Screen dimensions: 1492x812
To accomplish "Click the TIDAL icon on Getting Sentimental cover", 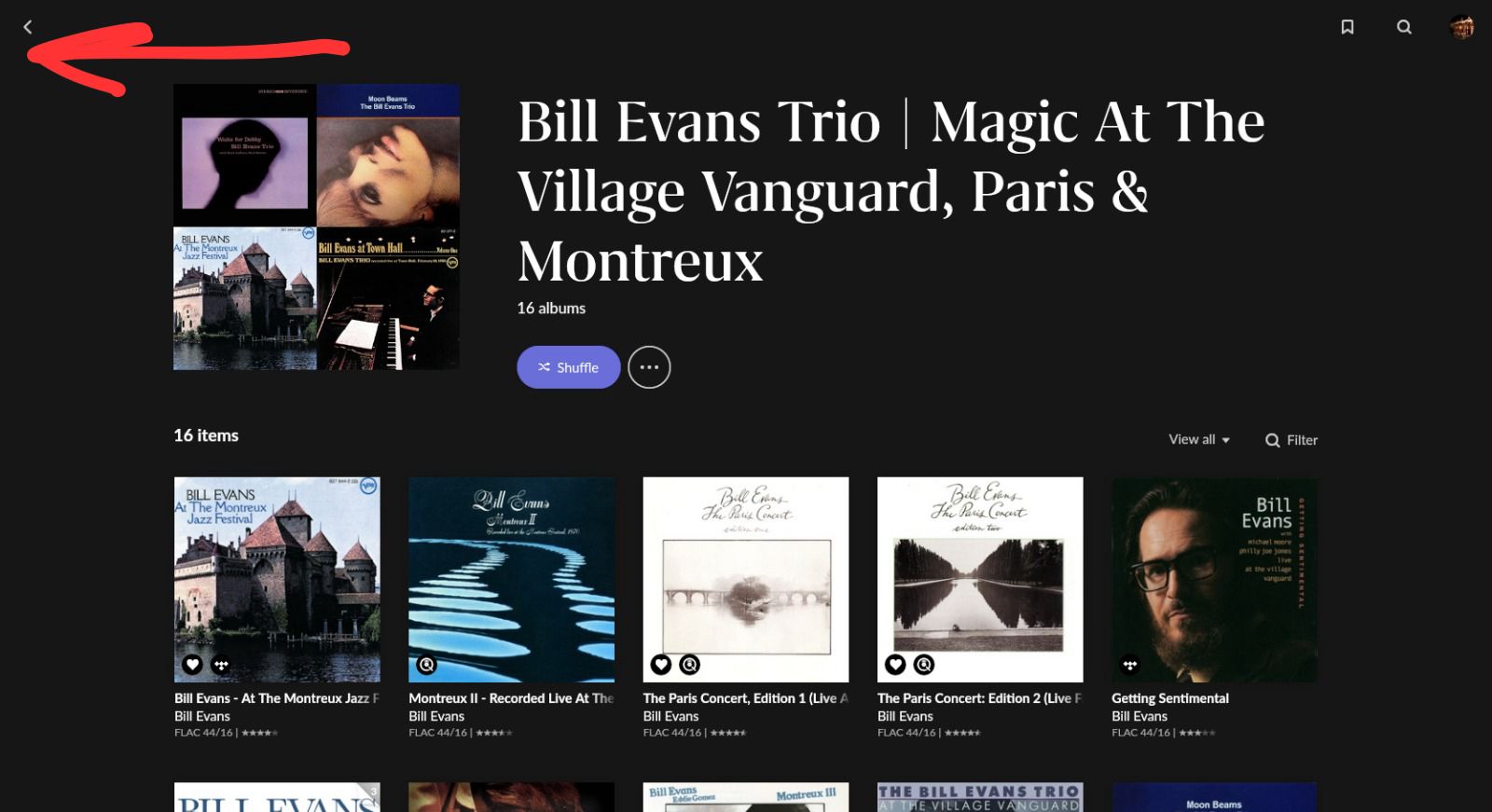I will pos(1130,665).
